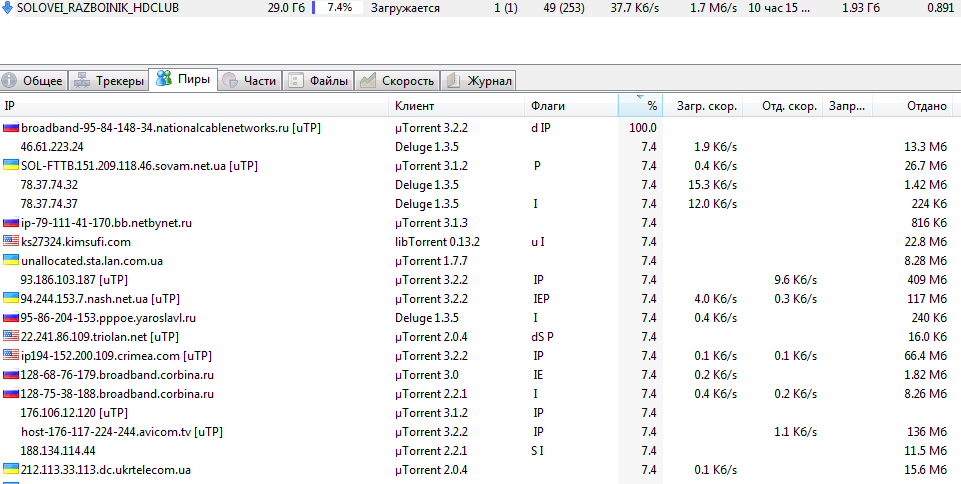Click Russian flag next to nationalcablenetworks.ru peer
Image resolution: width=961 pixels, height=484 pixels.
point(11,128)
